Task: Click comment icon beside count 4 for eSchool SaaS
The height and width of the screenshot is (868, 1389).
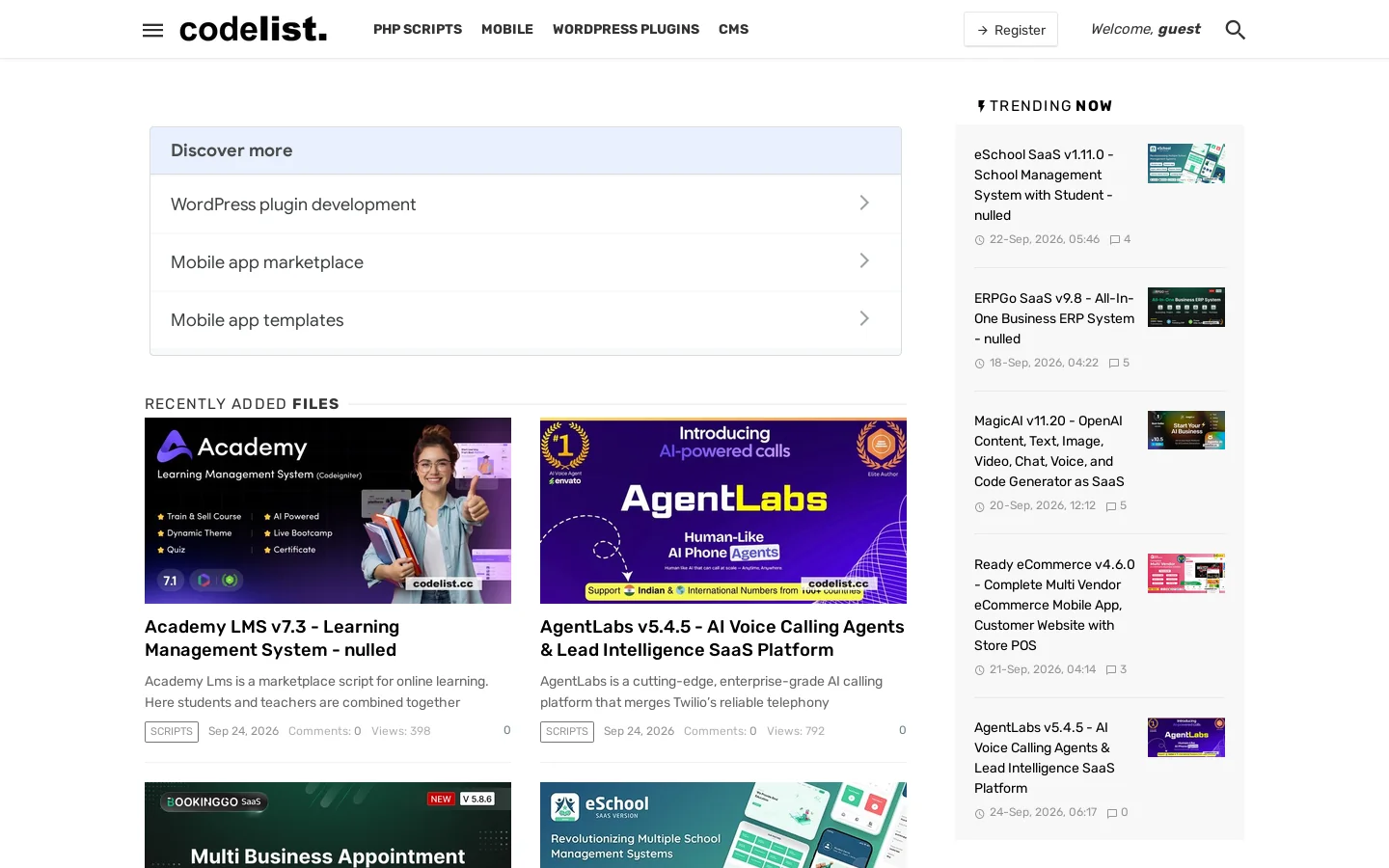Action: [1114, 239]
